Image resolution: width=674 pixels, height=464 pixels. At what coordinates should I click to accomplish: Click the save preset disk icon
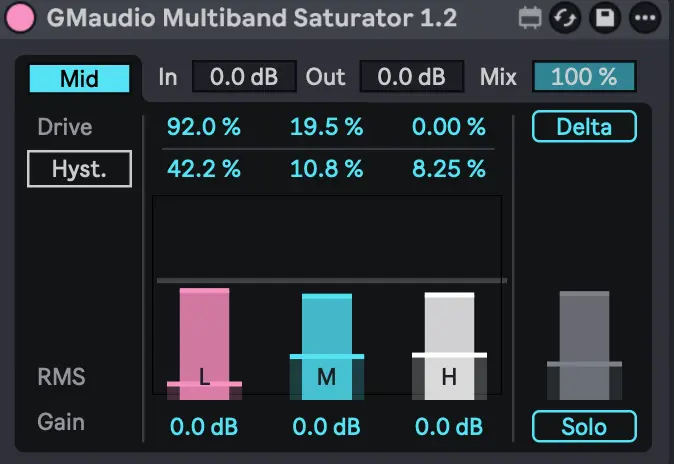pos(605,18)
